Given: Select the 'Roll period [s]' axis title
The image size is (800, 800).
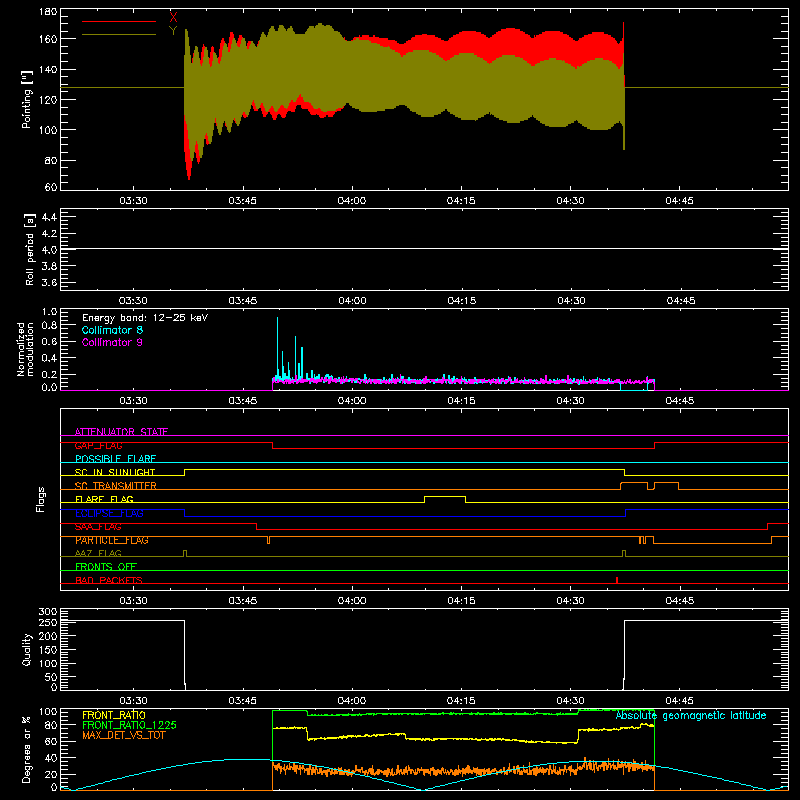Looking at the screenshot, I should tap(30, 249).
